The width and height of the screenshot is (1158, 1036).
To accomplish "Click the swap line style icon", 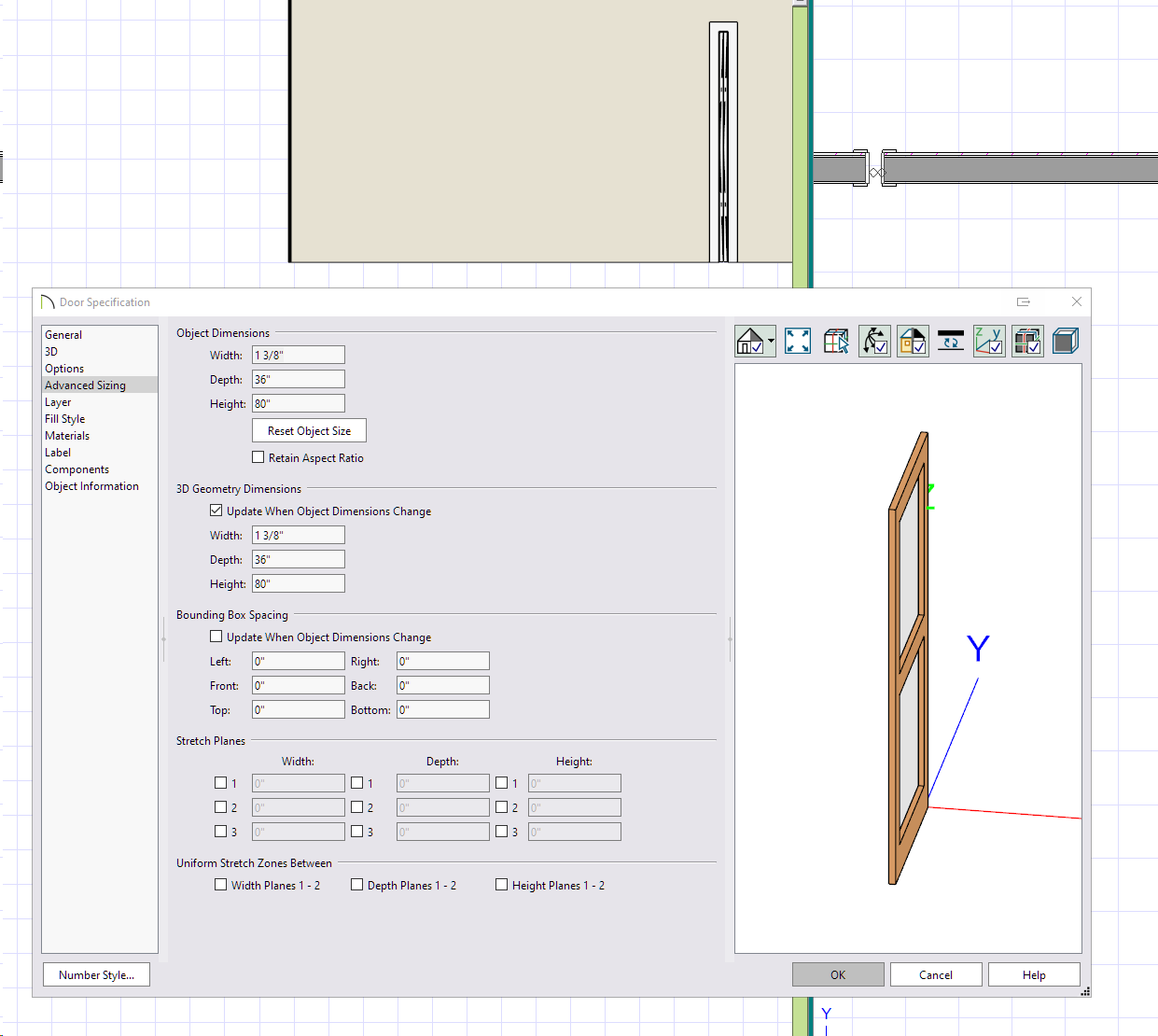I will click(950, 342).
